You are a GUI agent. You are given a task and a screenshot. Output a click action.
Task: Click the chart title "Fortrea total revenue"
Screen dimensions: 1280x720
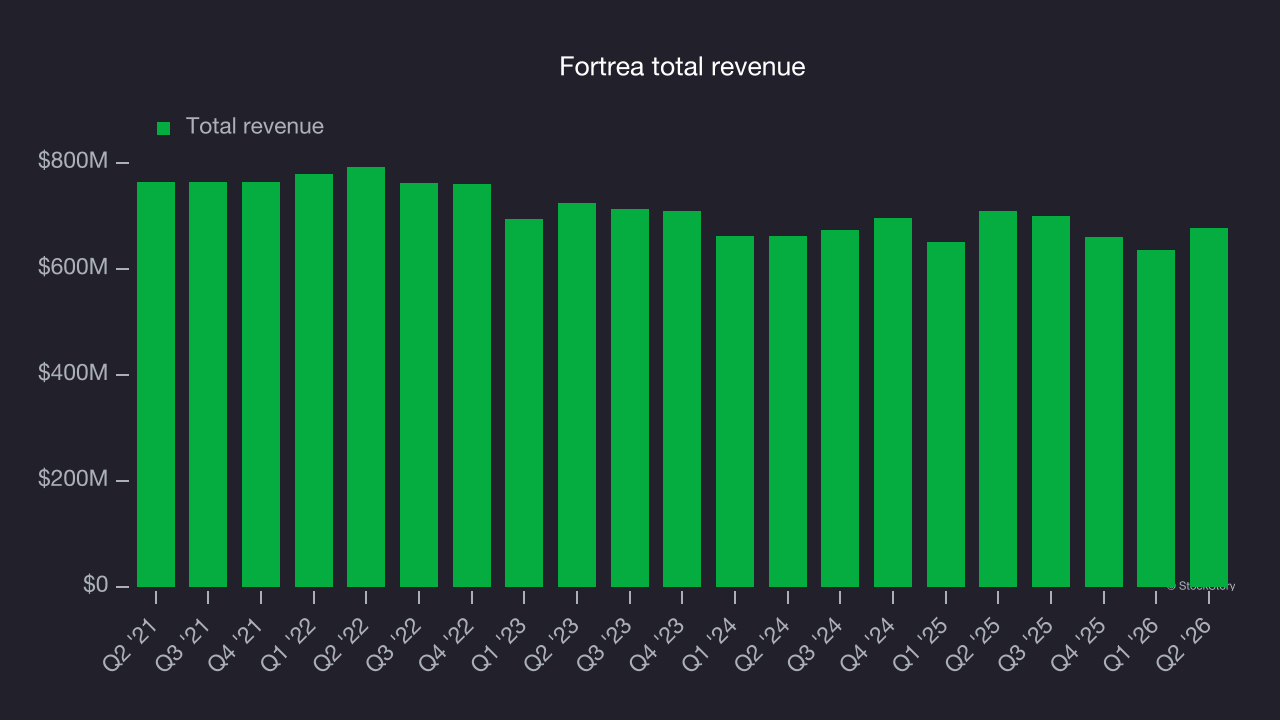[682, 67]
